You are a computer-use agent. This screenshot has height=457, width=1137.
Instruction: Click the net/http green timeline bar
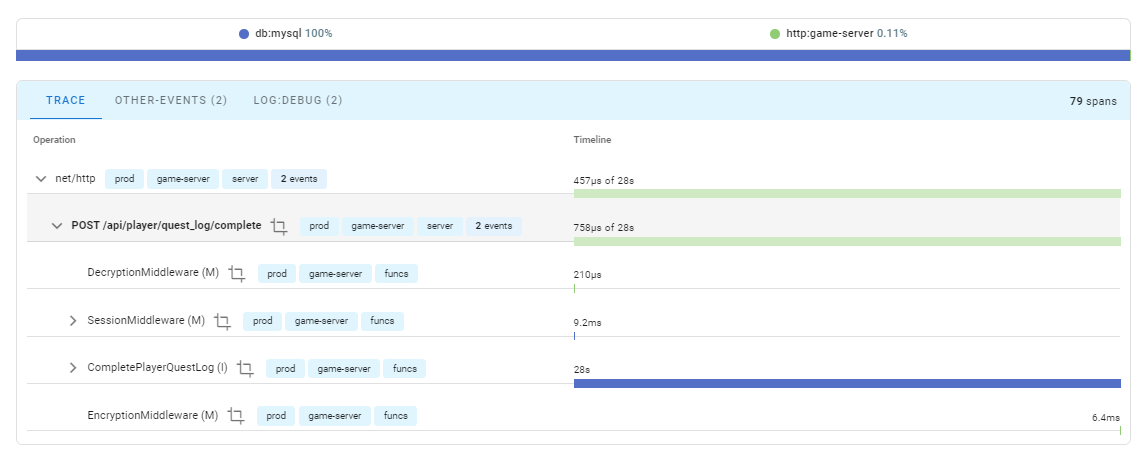point(847,194)
